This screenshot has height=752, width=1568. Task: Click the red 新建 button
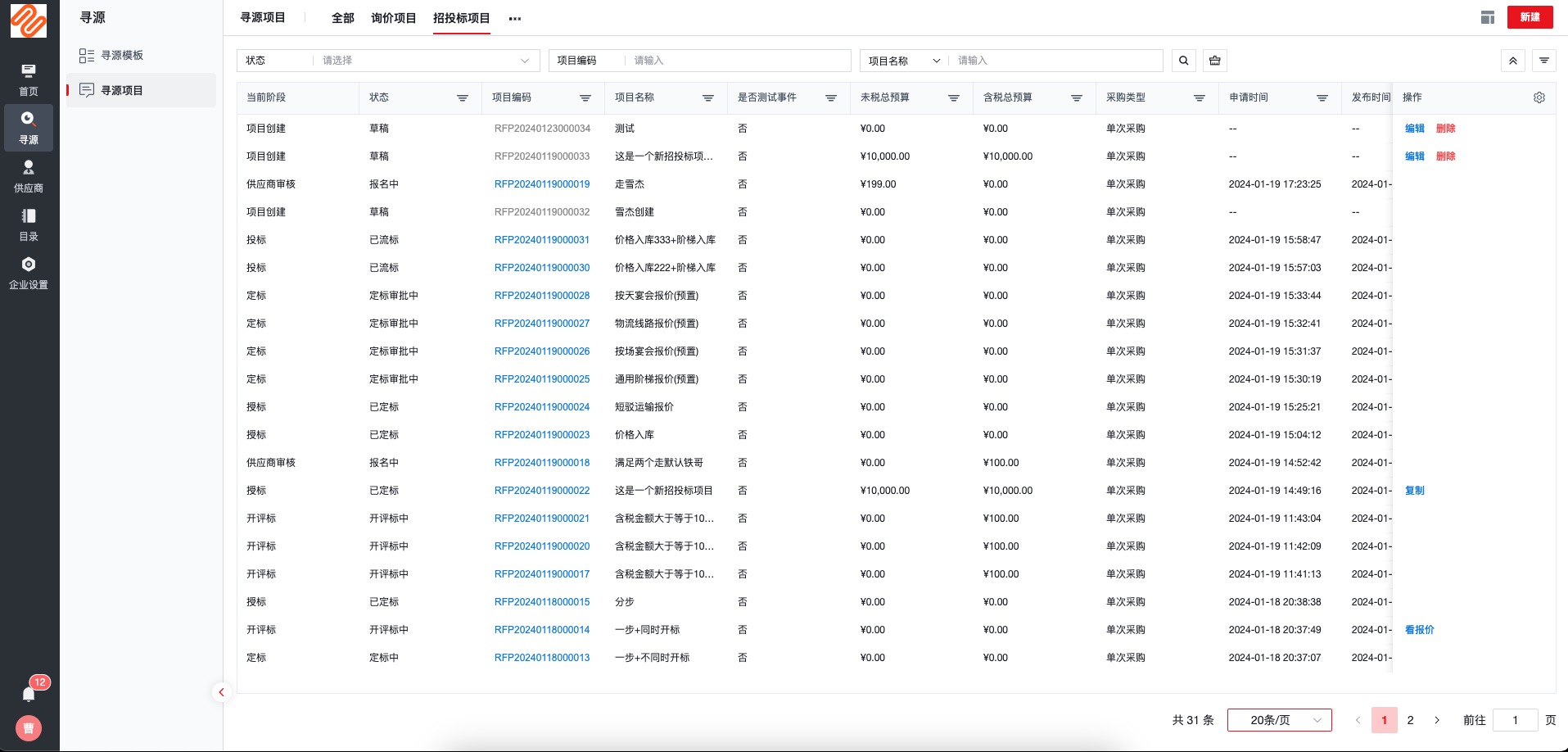(x=1530, y=17)
